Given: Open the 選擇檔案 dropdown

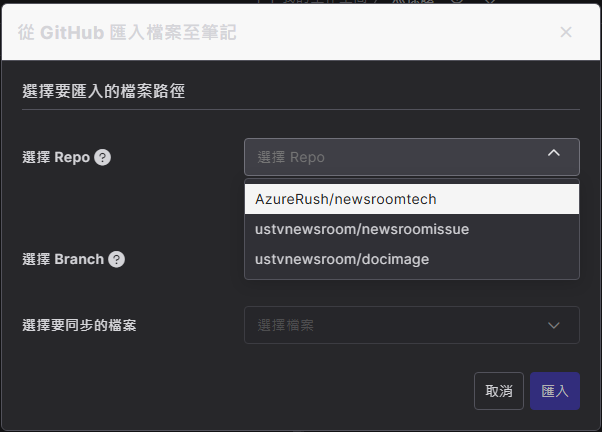Looking at the screenshot, I should 412,325.
